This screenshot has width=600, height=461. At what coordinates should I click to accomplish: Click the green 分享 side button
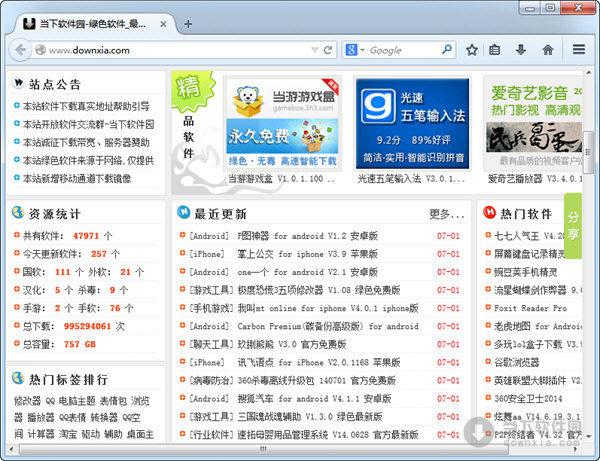coord(573,226)
